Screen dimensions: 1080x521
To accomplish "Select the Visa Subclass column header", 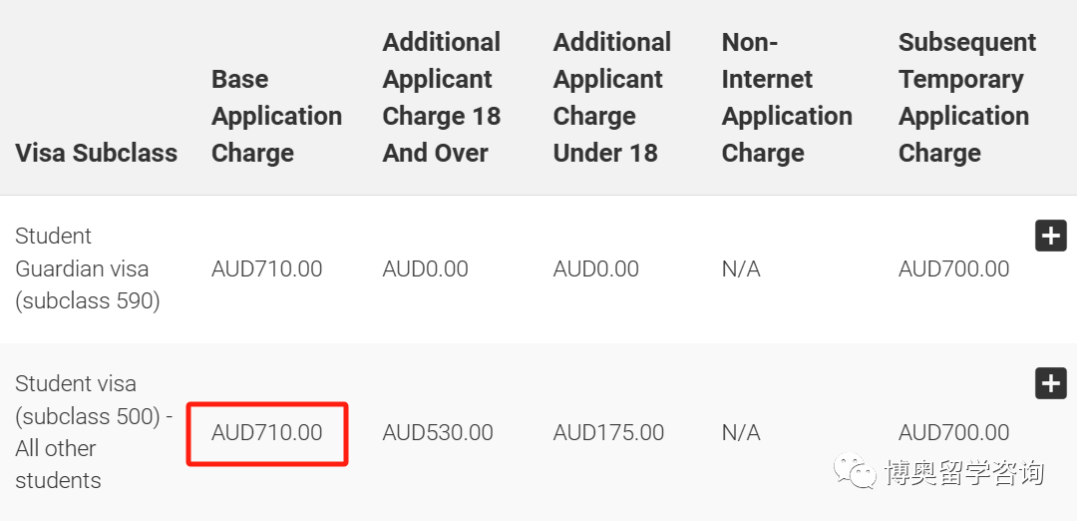I will (96, 153).
